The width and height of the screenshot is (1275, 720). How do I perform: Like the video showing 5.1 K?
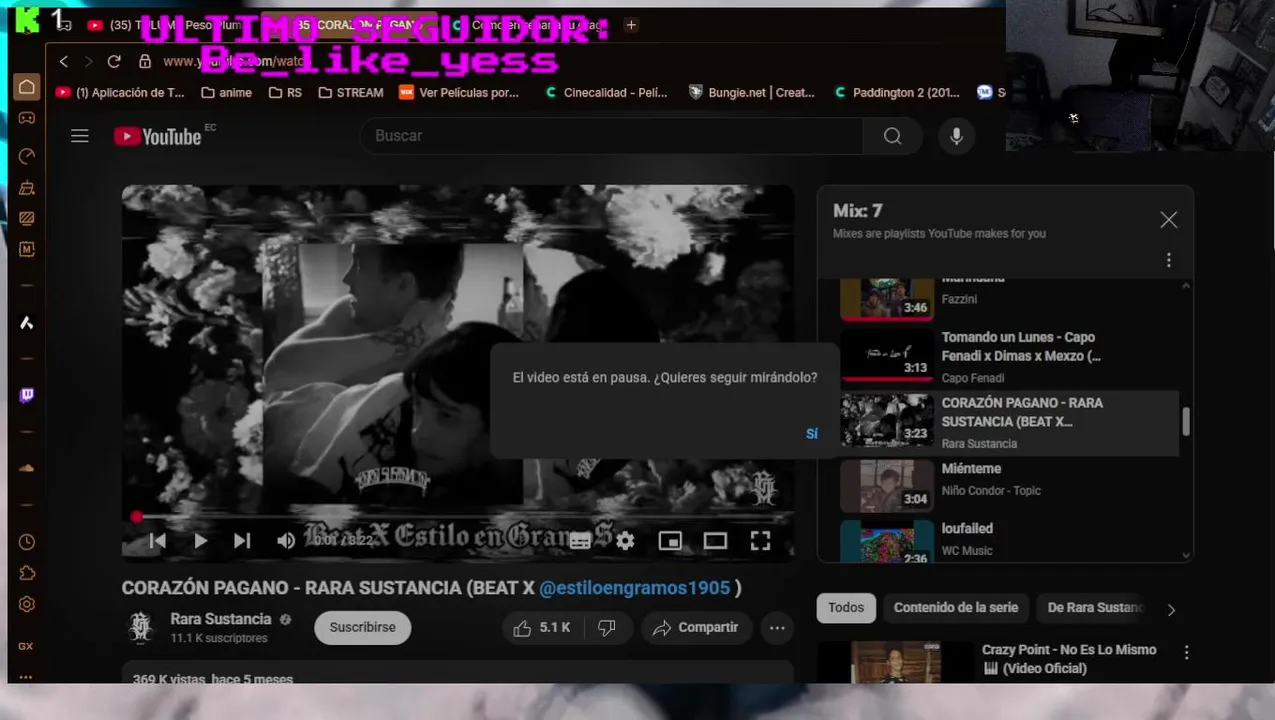pyautogui.click(x=541, y=628)
